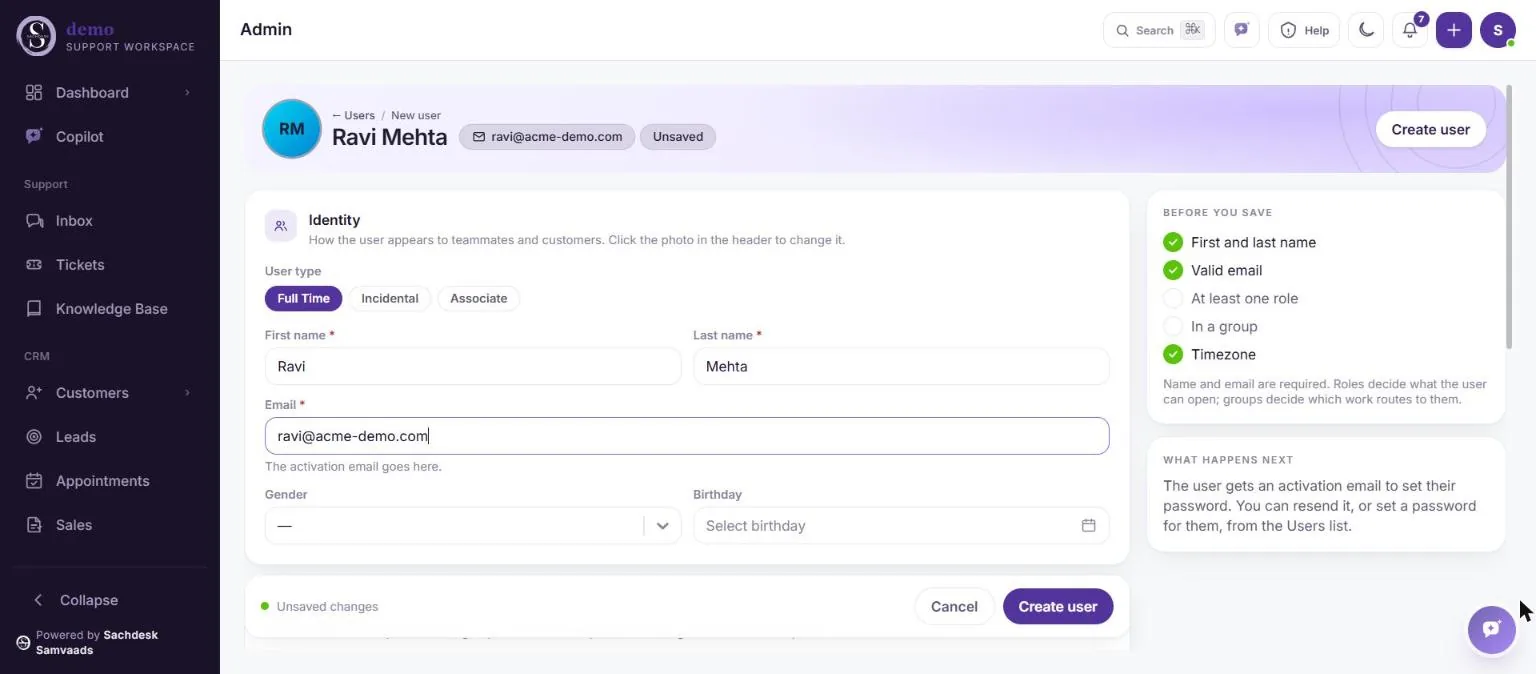Click the Timezone checklist check
This screenshot has height=674, width=1536.
pyautogui.click(x=1173, y=354)
